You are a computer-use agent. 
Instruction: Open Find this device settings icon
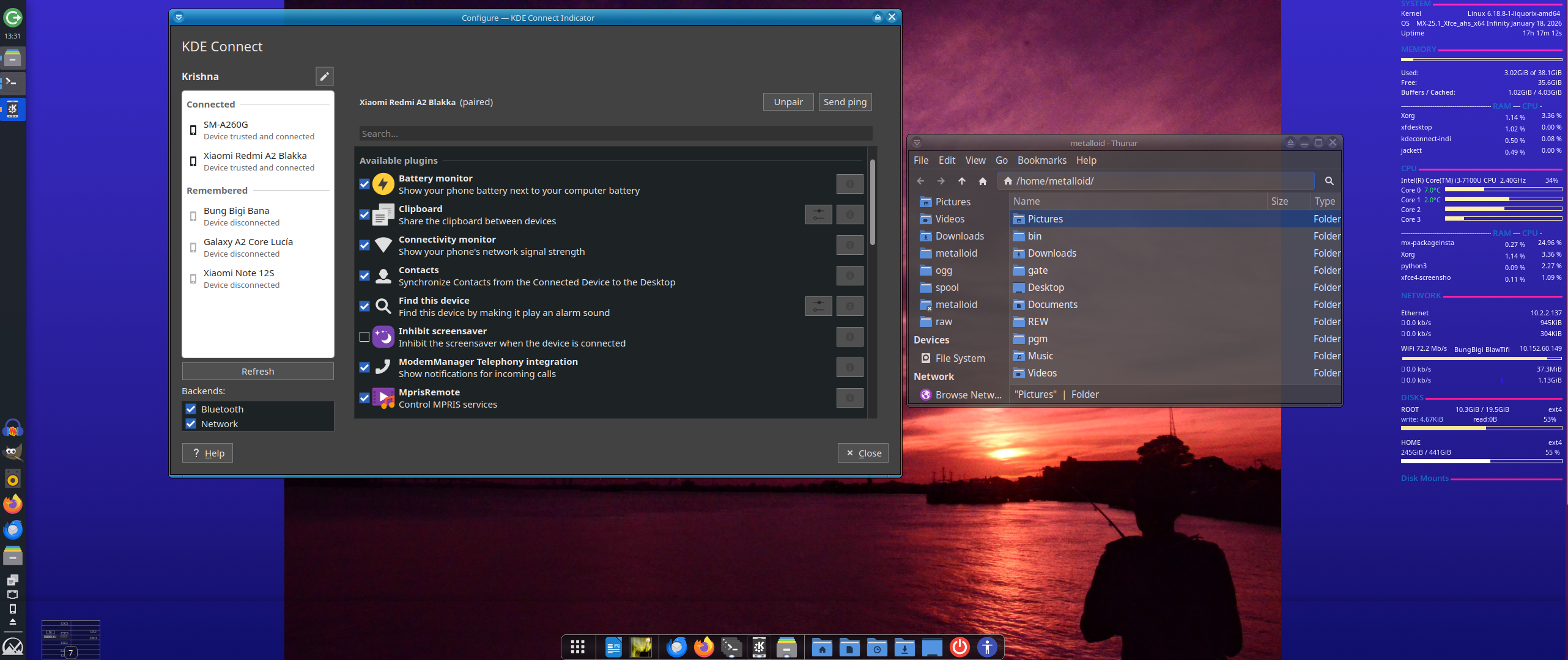click(x=818, y=306)
